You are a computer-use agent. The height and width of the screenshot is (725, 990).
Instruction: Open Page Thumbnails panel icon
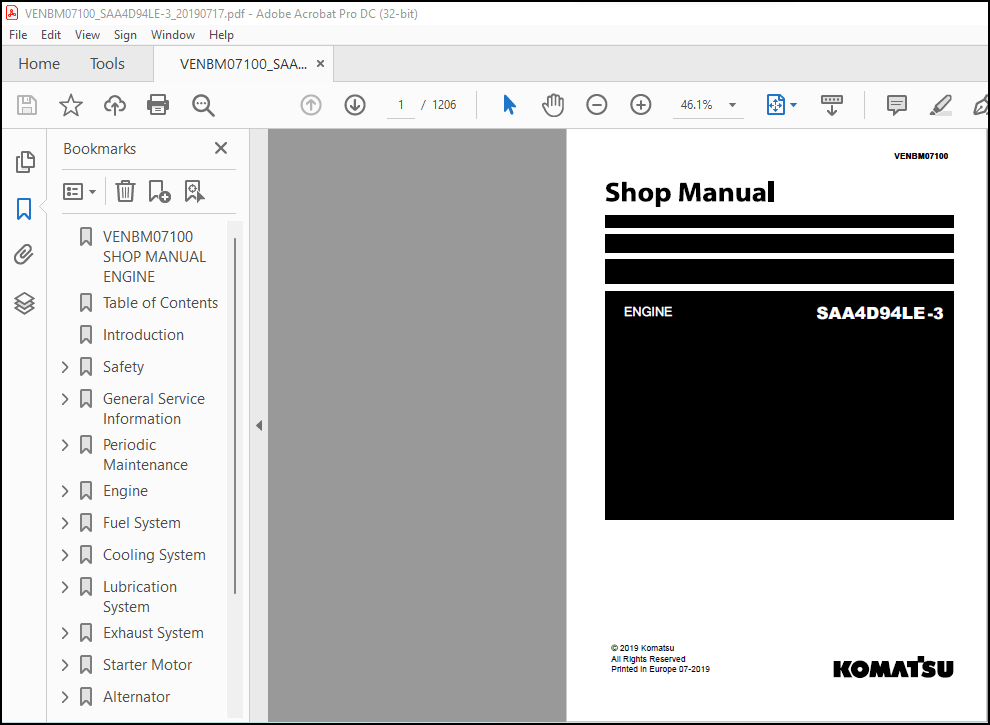tap(25, 162)
